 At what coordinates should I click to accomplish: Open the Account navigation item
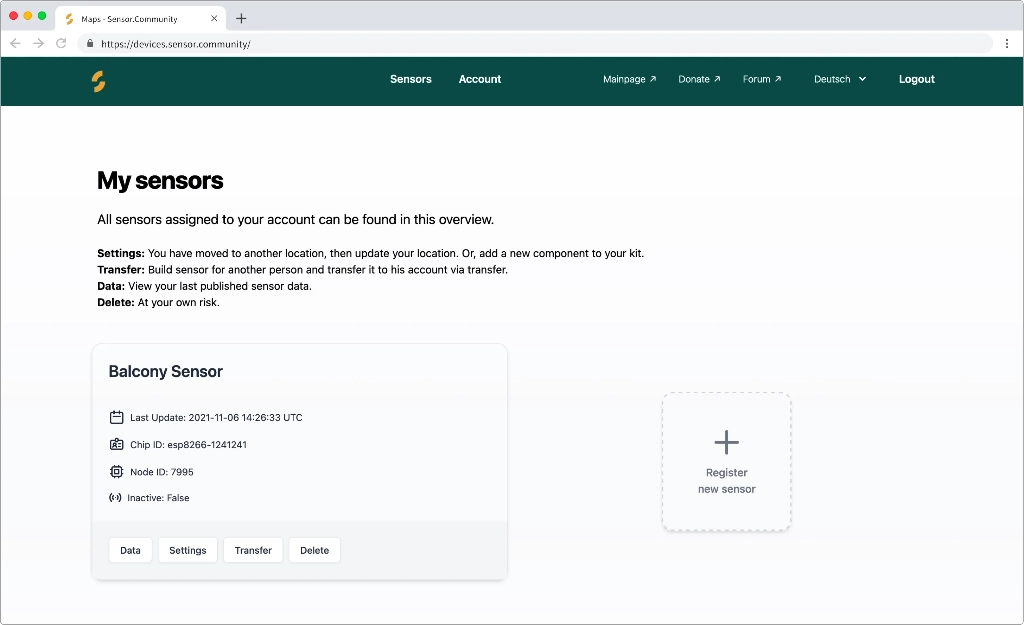(x=480, y=79)
